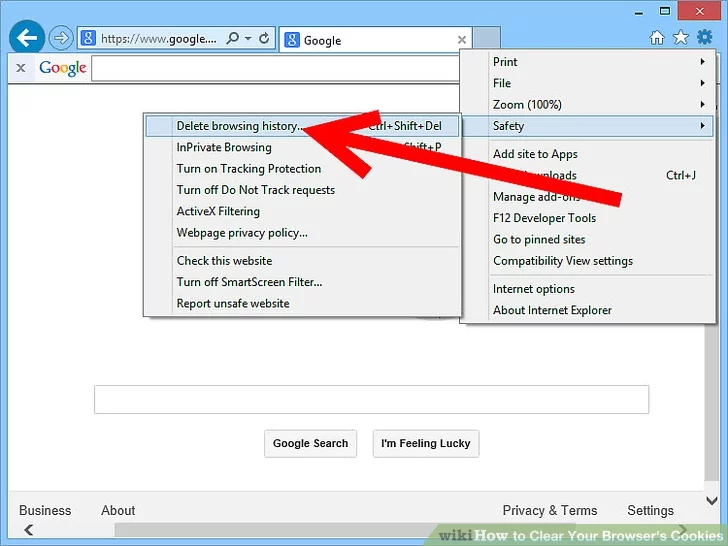Go back with the blue Back arrow
This screenshot has height=546, width=728.
coord(27,37)
